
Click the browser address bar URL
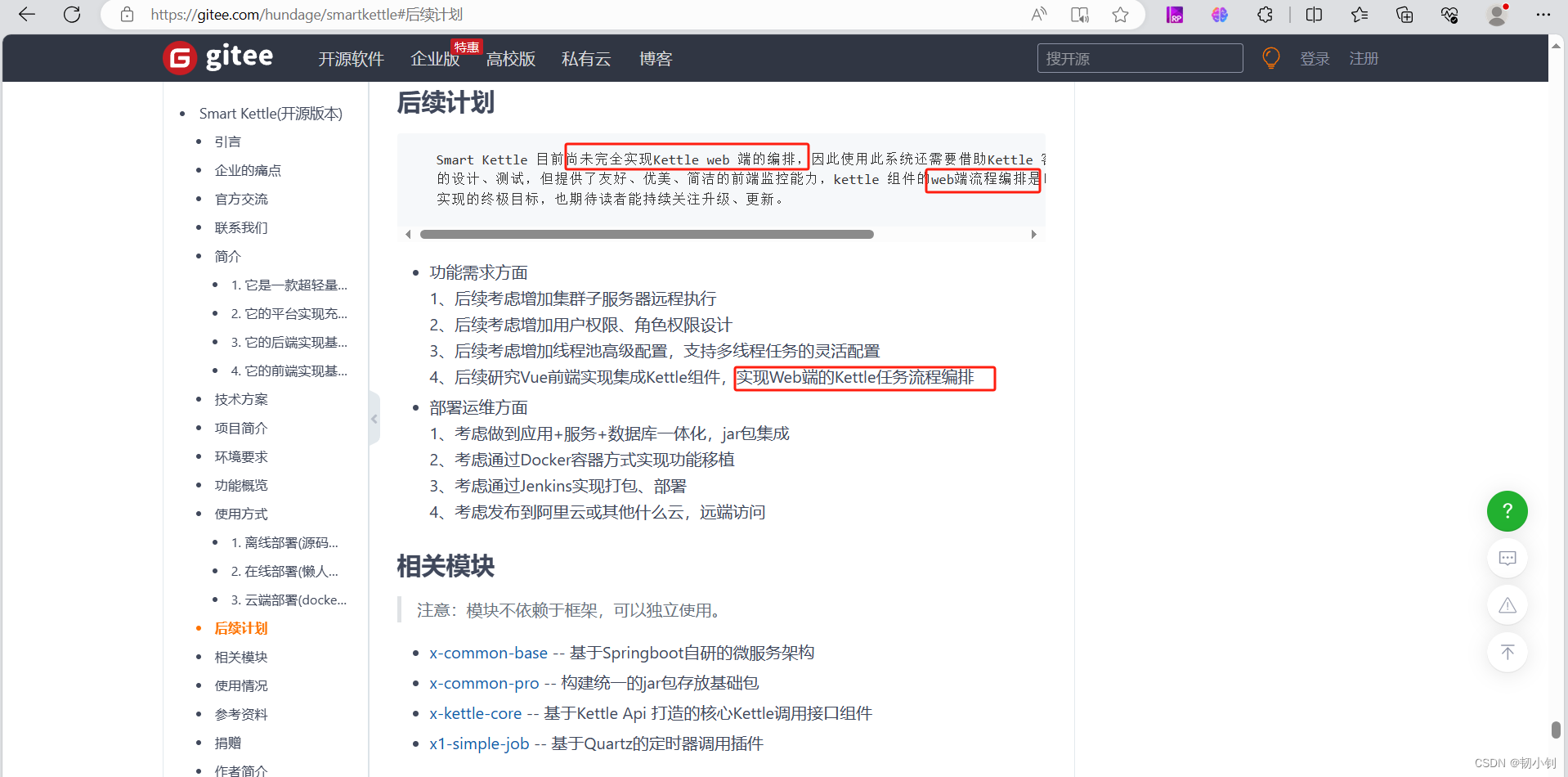[x=307, y=15]
